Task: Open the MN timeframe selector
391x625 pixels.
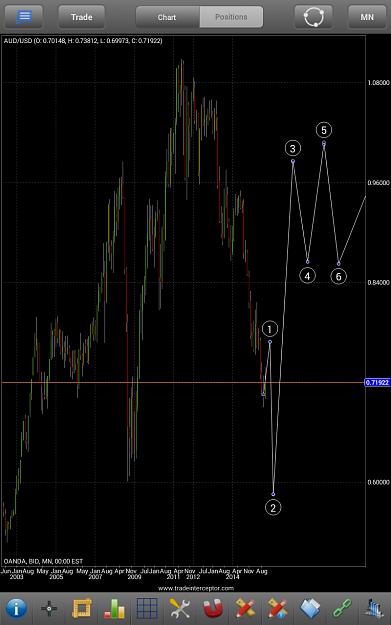Action: click(x=367, y=17)
